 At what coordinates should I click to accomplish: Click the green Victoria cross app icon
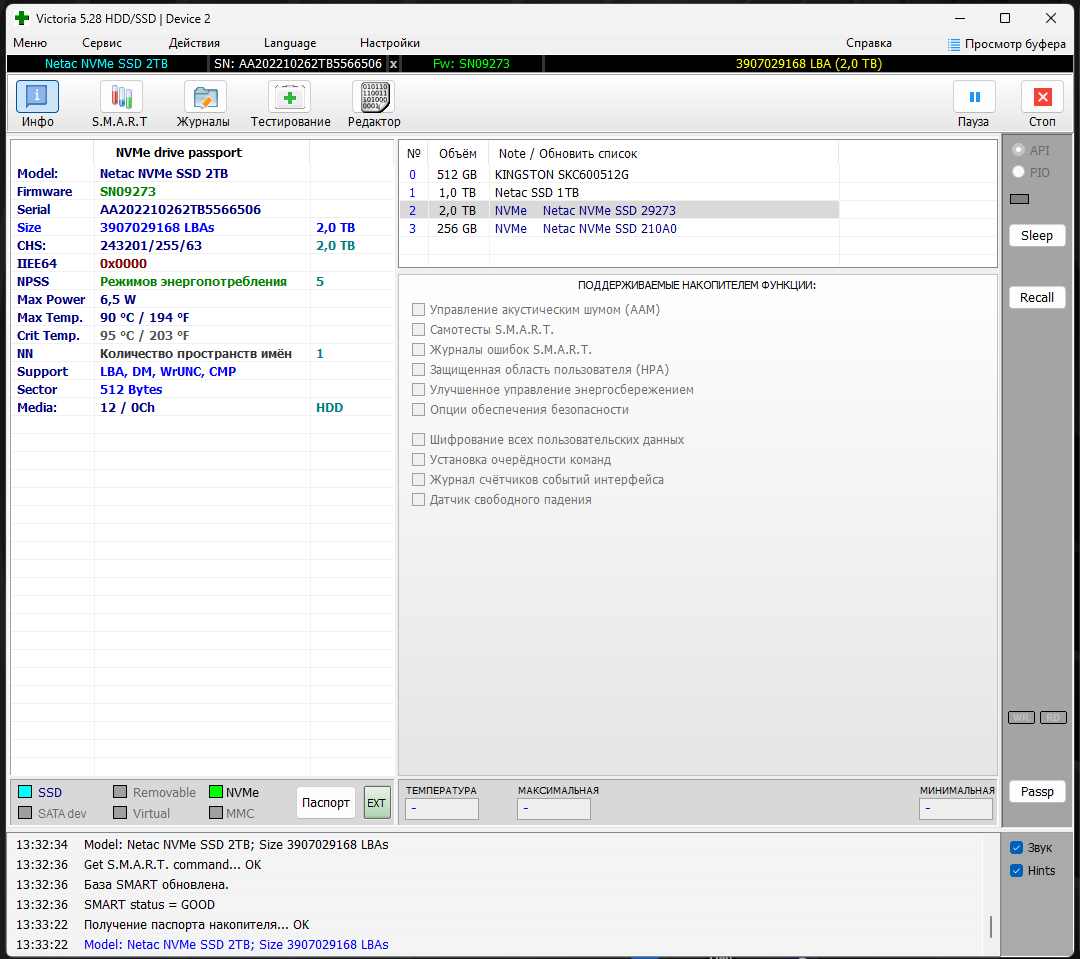click(22, 18)
